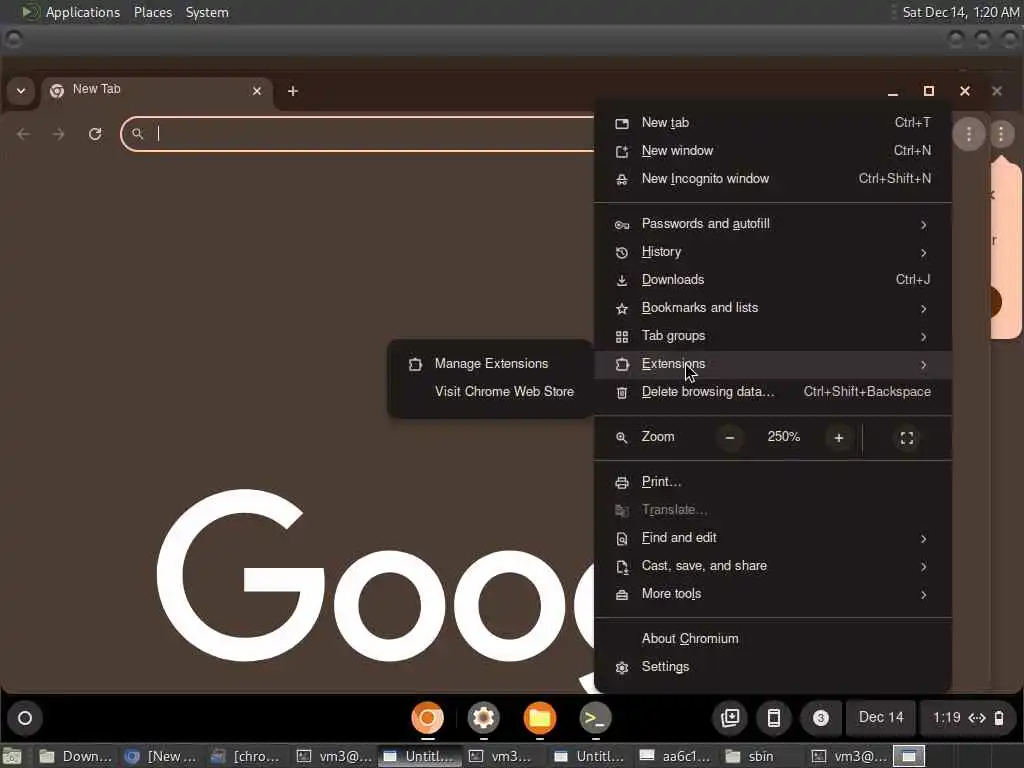Click the grid icon beside Tab groups
This screenshot has height=768, width=1024.
[x=622, y=337]
